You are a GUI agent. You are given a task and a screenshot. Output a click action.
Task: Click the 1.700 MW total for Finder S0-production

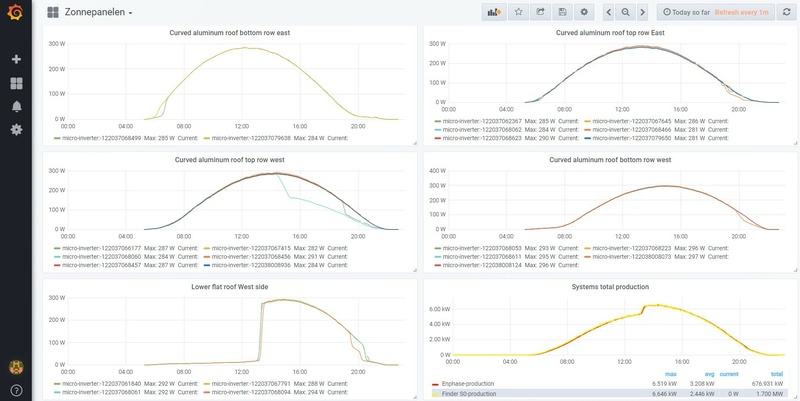pos(771,394)
